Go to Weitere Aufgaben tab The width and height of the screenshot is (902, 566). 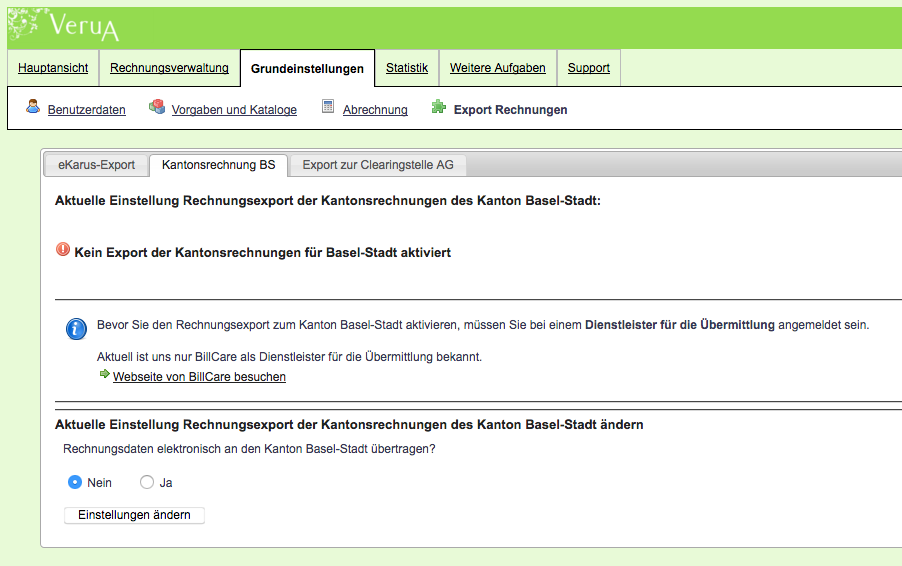(497, 68)
